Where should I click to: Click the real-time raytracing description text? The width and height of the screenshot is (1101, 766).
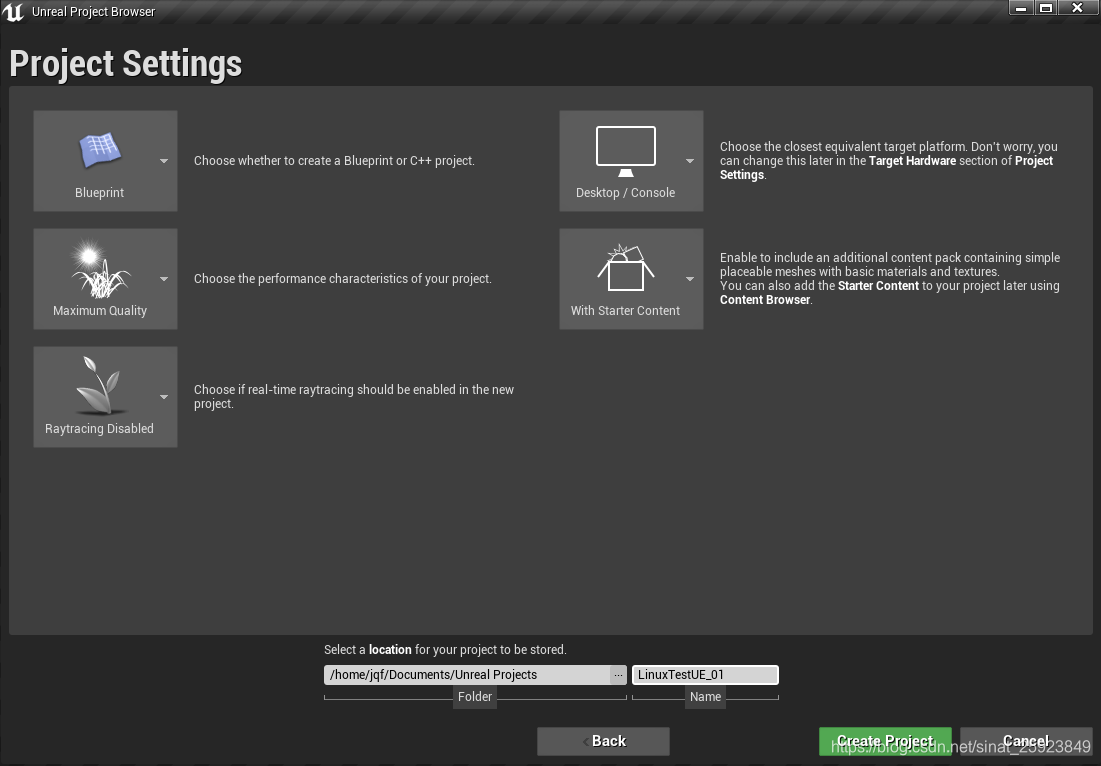click(354, 397)
